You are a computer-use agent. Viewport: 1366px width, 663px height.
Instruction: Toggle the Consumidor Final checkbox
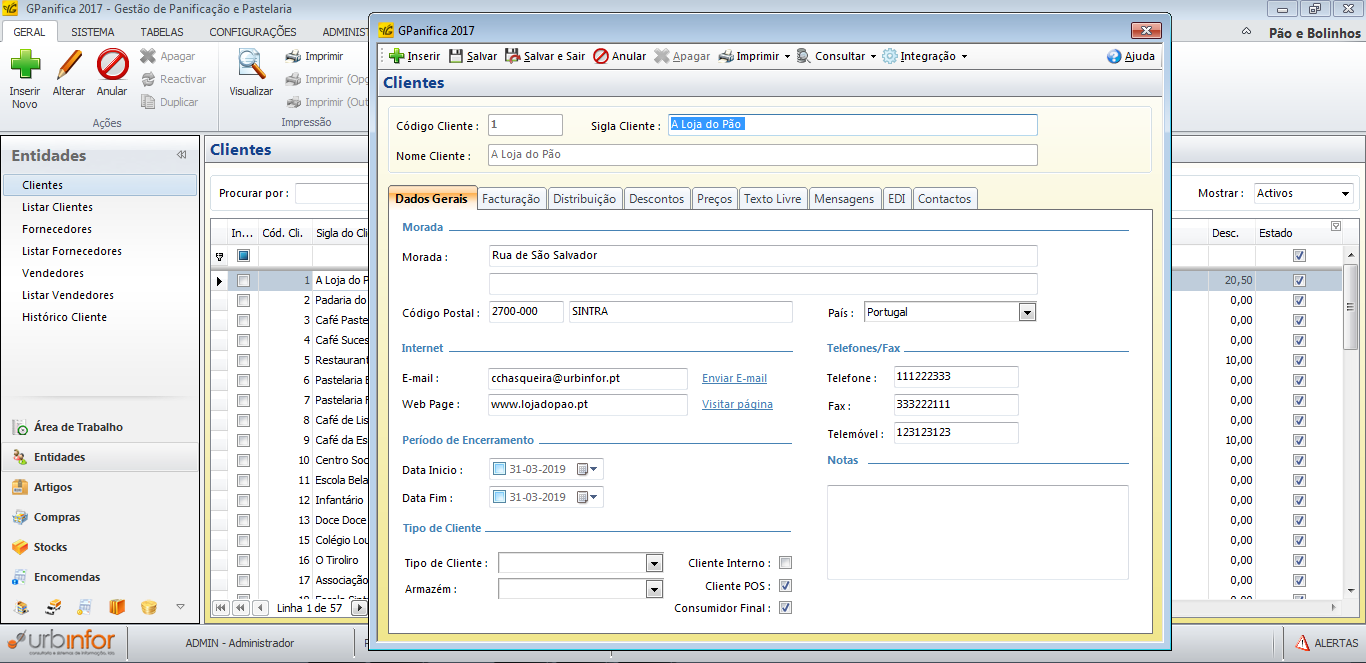785,608
